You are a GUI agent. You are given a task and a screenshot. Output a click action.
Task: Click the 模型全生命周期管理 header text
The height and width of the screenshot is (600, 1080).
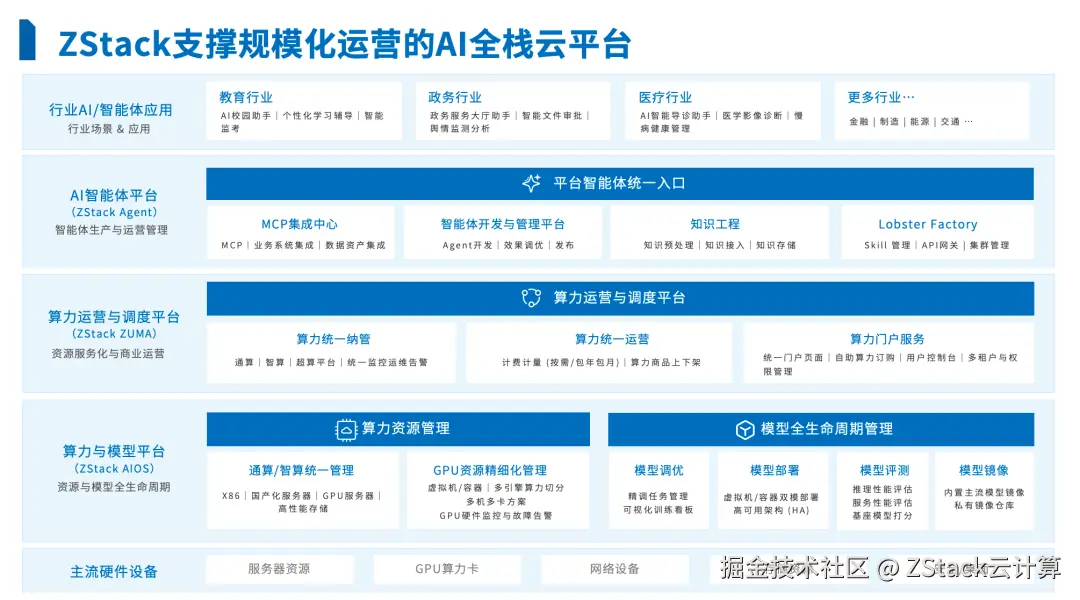pos(827,428)
